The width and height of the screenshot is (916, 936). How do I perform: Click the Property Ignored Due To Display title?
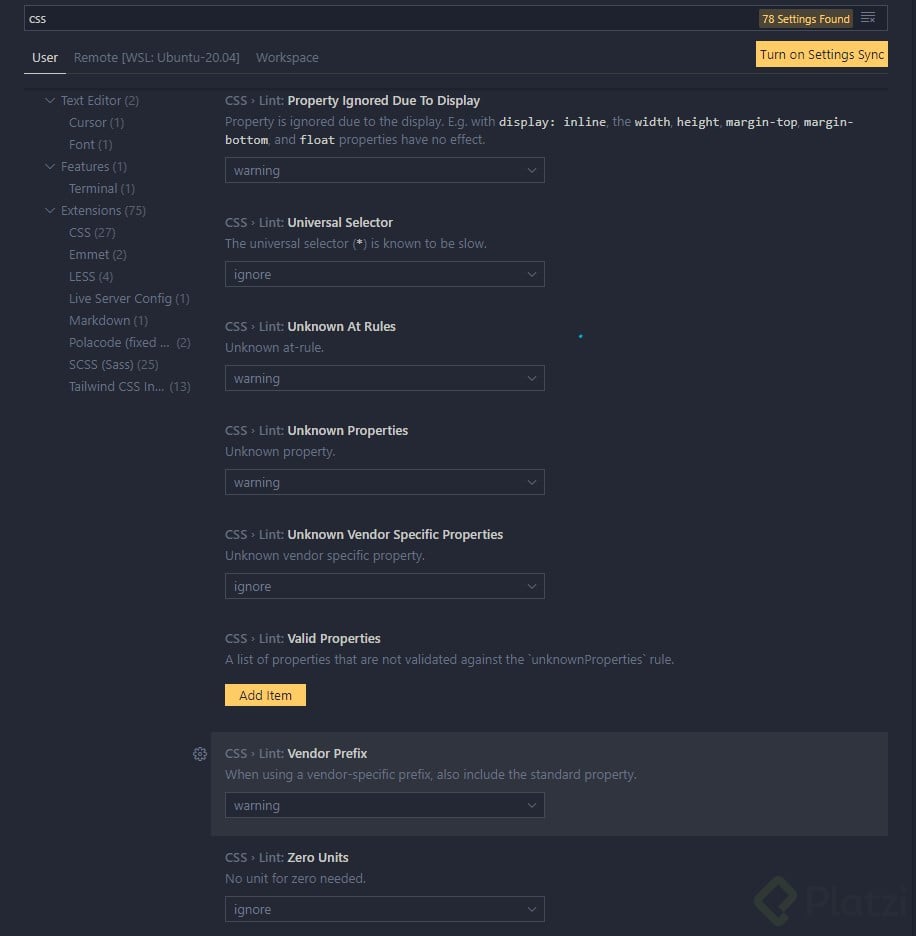(x=383, y=100)
